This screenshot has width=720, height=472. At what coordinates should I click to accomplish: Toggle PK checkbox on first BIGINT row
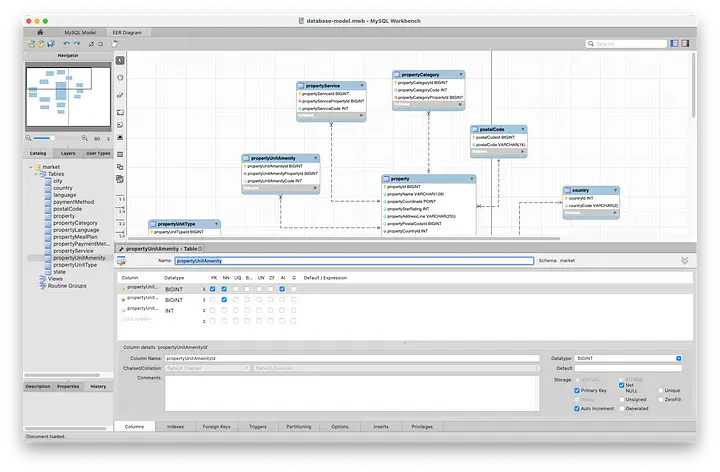(213, 289)
